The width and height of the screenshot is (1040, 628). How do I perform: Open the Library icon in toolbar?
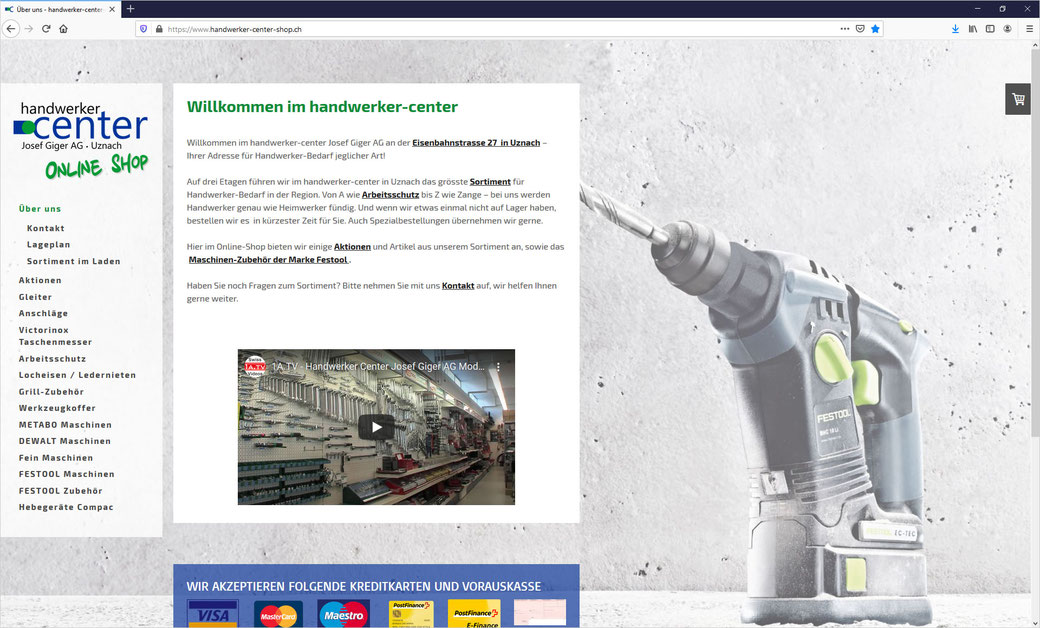(972, 29)
